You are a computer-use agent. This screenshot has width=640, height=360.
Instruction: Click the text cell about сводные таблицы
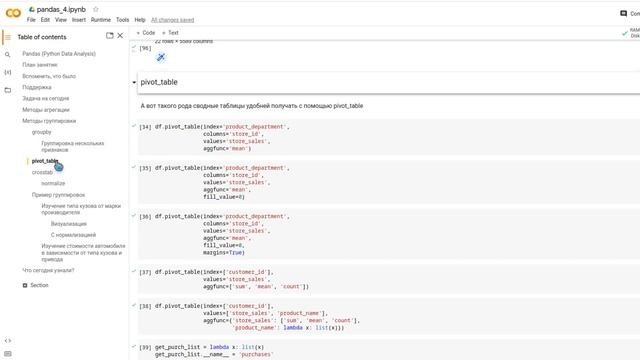tap(252, 106)
